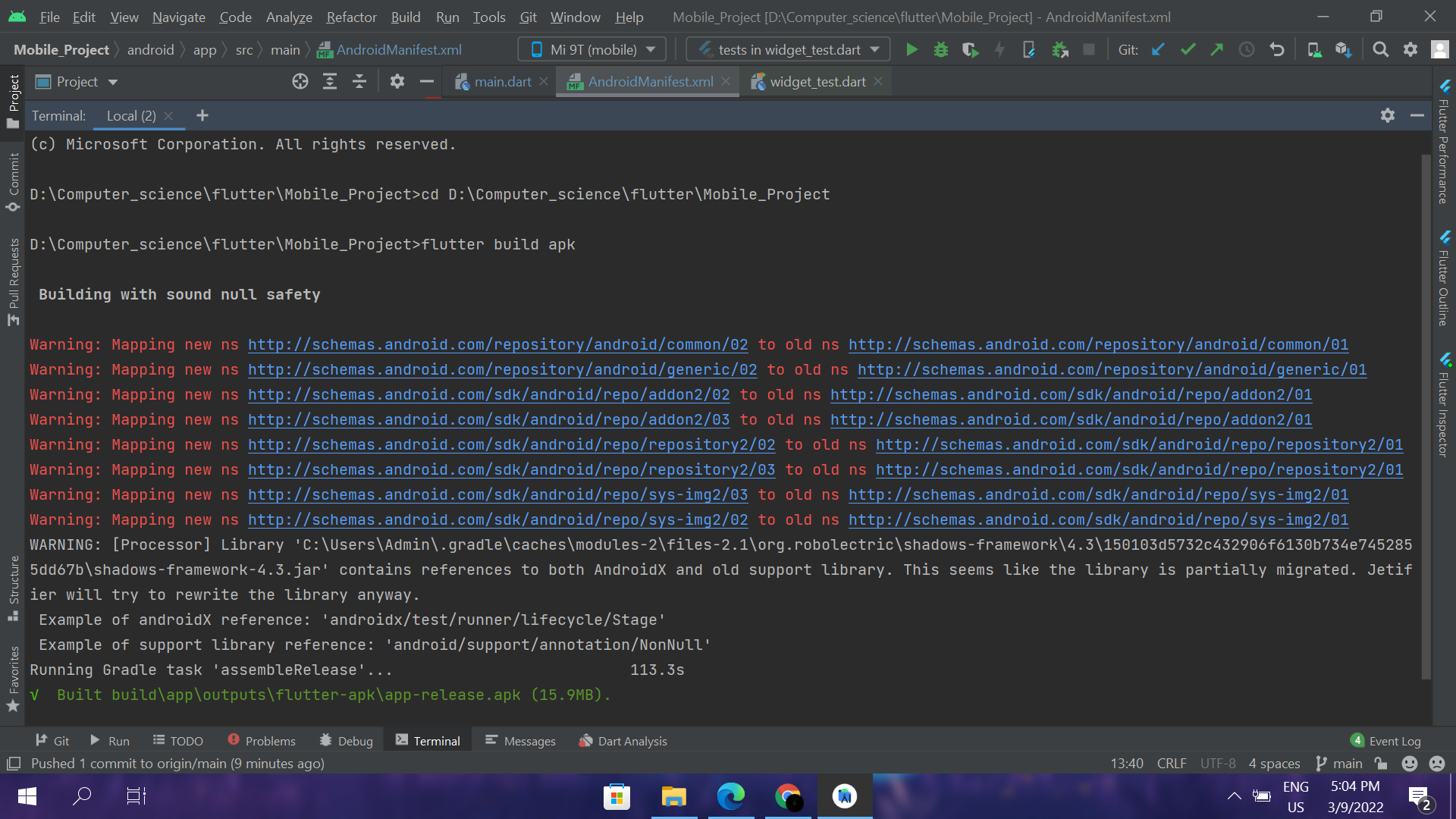Toggle the Commit tool window
1456x819 pixels.
[x=13, y=183]
